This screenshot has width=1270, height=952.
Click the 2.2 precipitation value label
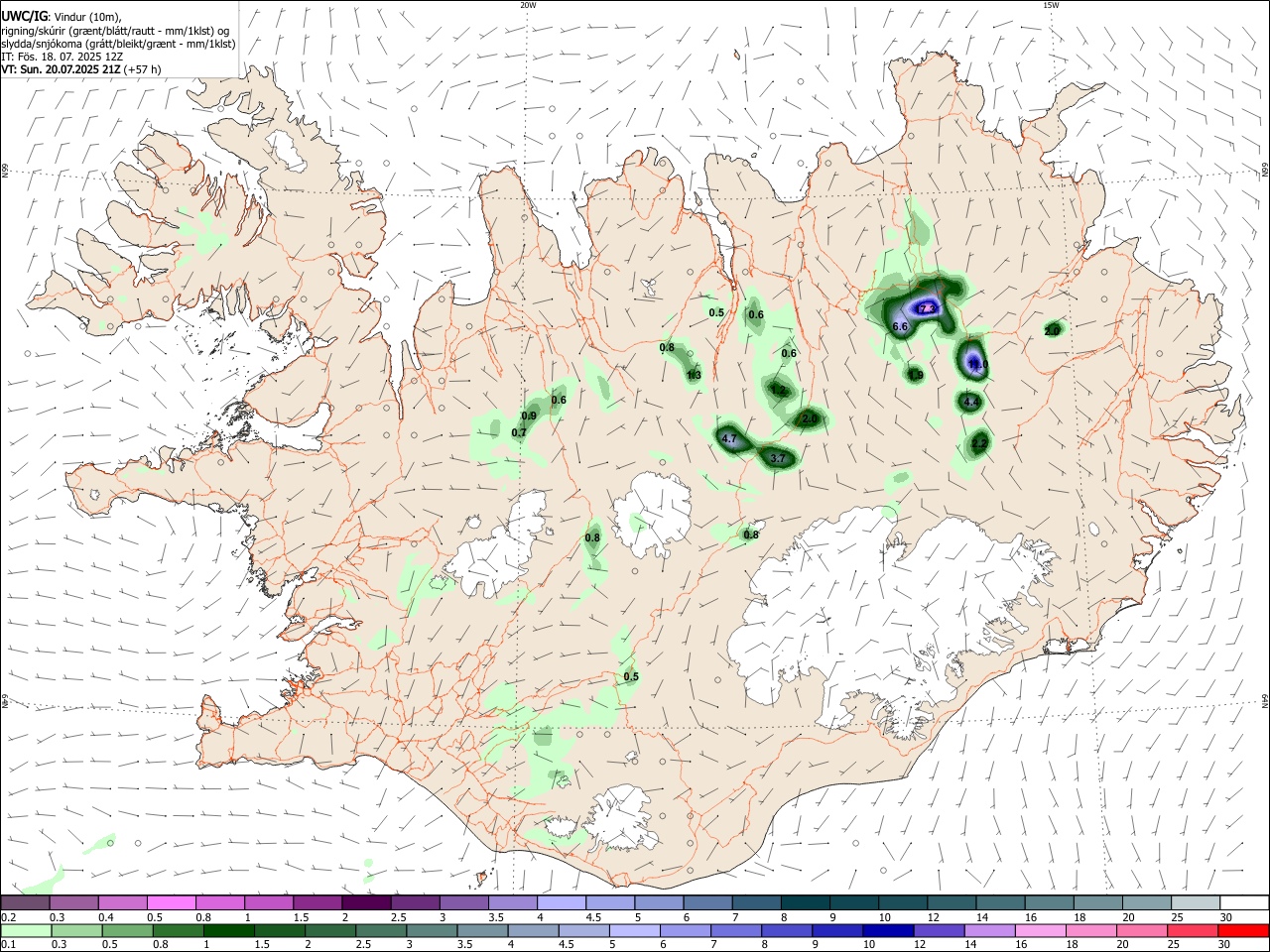(979, 443)
